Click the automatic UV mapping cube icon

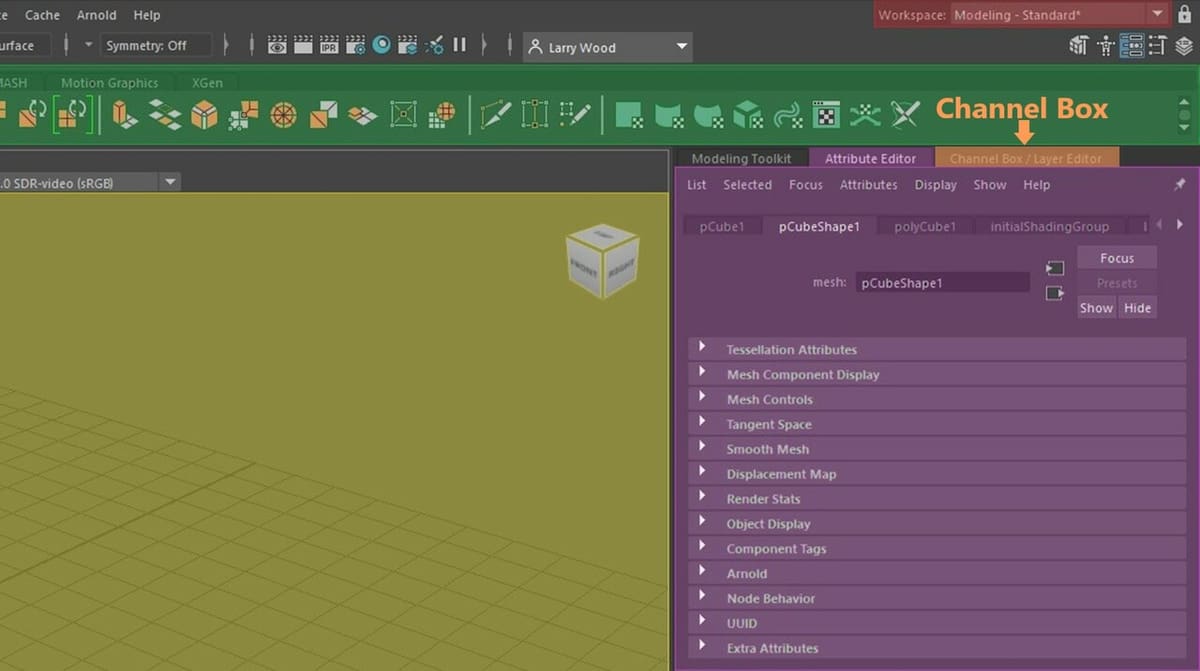[x=748, y=115]
